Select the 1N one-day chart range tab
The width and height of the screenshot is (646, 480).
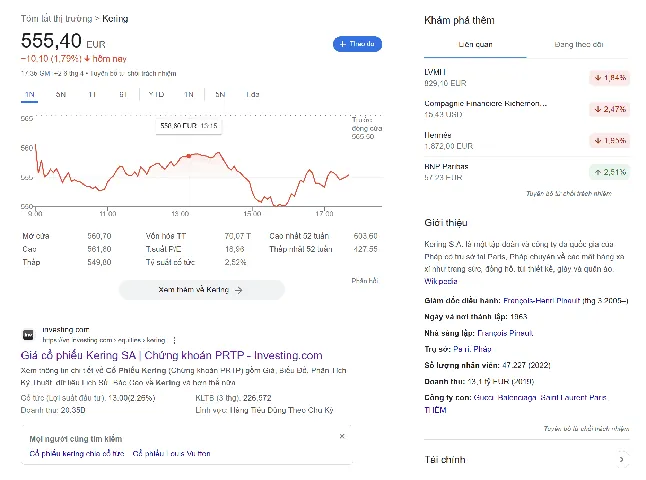[30, 94]
